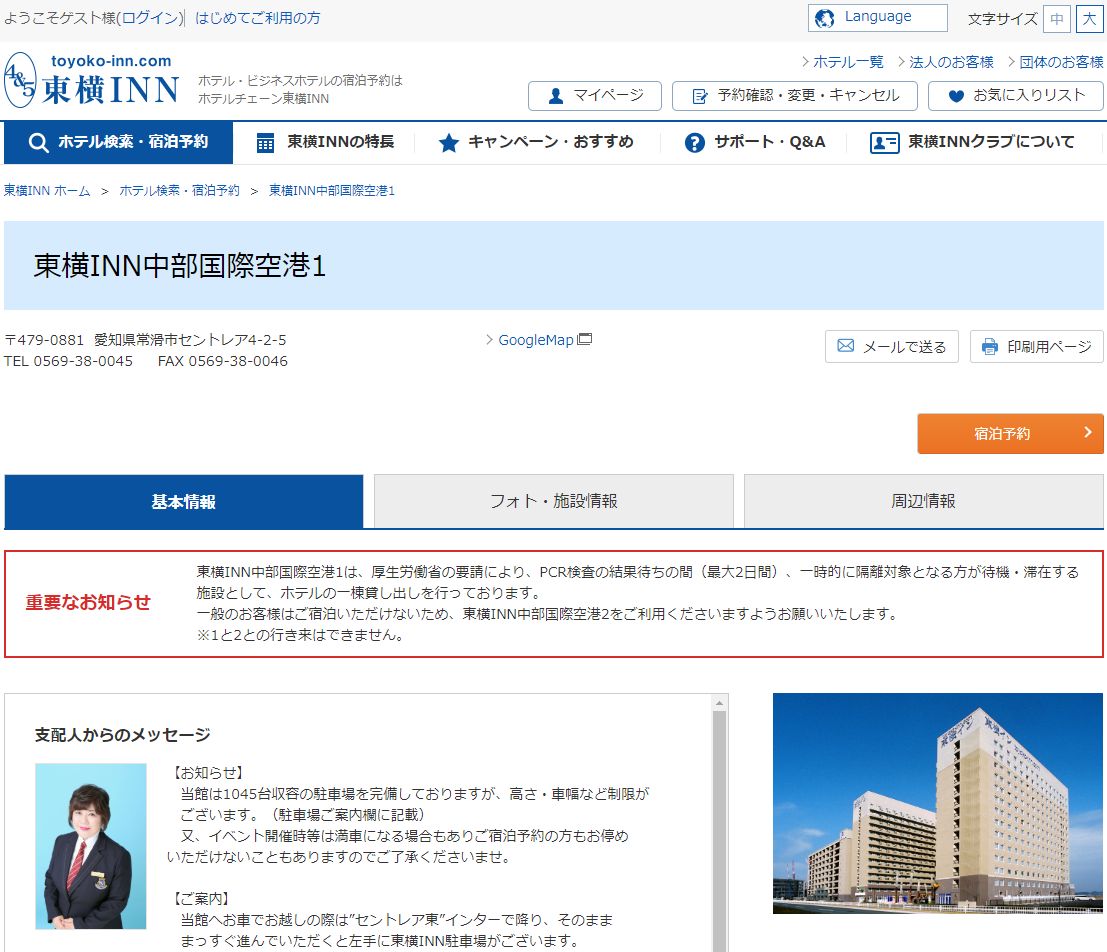Open the Language selector
The width and height of the screenshot is (1107, 952).
pos(878,18)
